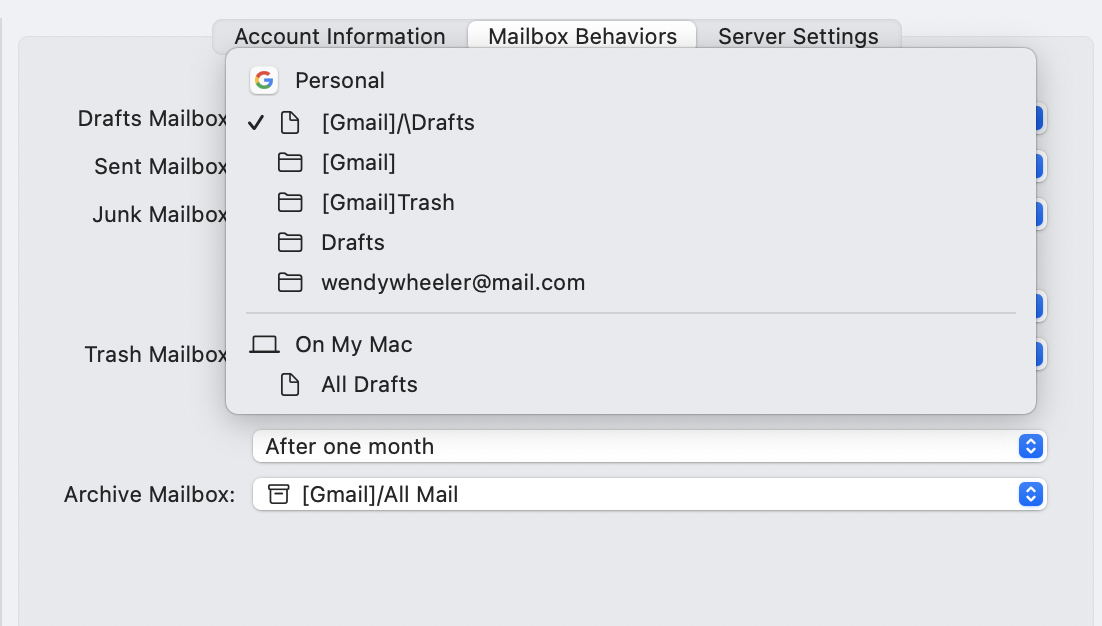Screen dimensions: 1102x626
Task: Choose wendywheeler@mail.com from the mailbox list
Action: click(453, 282)
